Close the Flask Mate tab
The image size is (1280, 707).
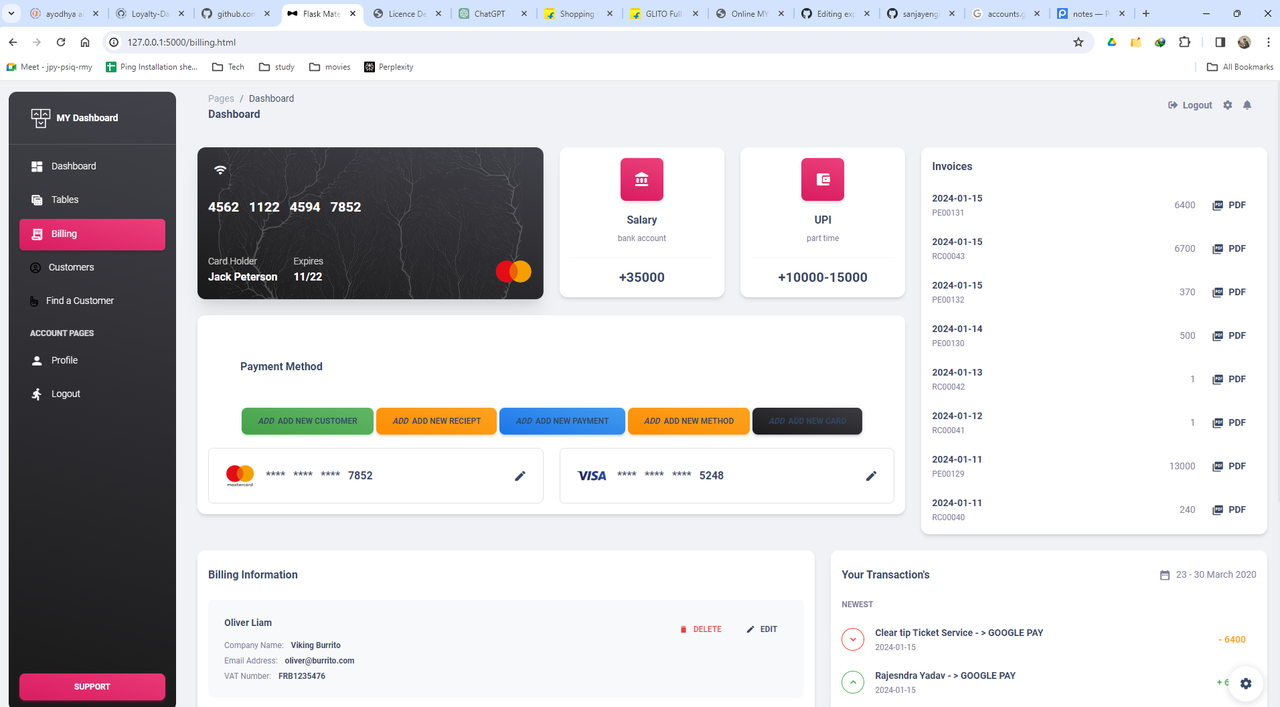(352, 14)
